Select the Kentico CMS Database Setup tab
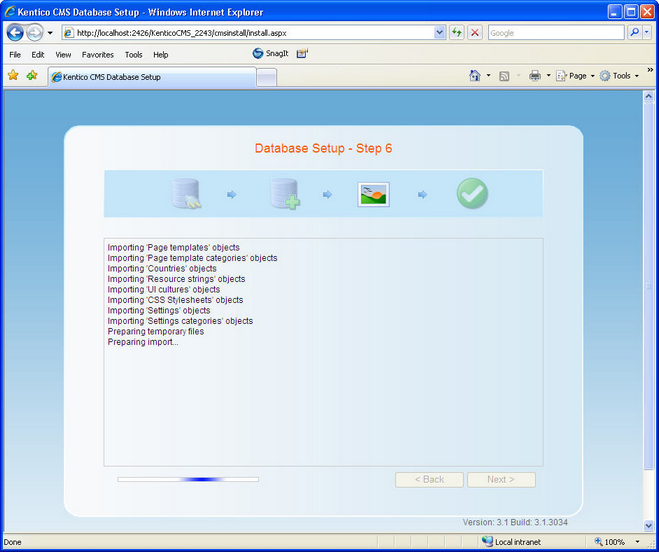The height and width of the screenshot is (552, 659). 152,77
